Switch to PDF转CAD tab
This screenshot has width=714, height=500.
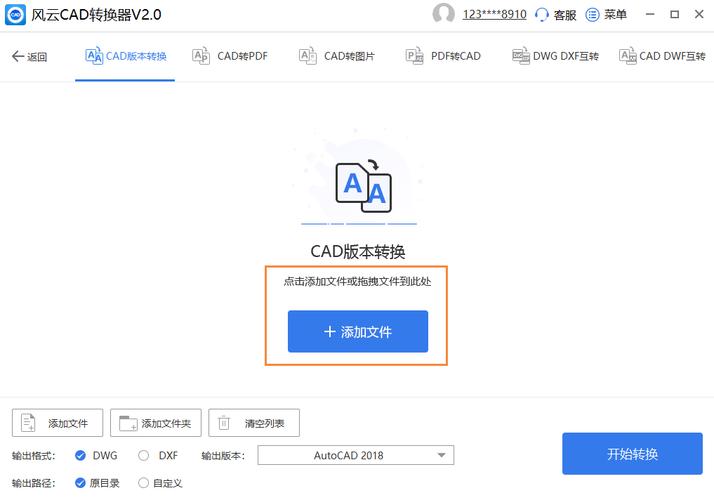pyautogui.click(x=443, y=56)
